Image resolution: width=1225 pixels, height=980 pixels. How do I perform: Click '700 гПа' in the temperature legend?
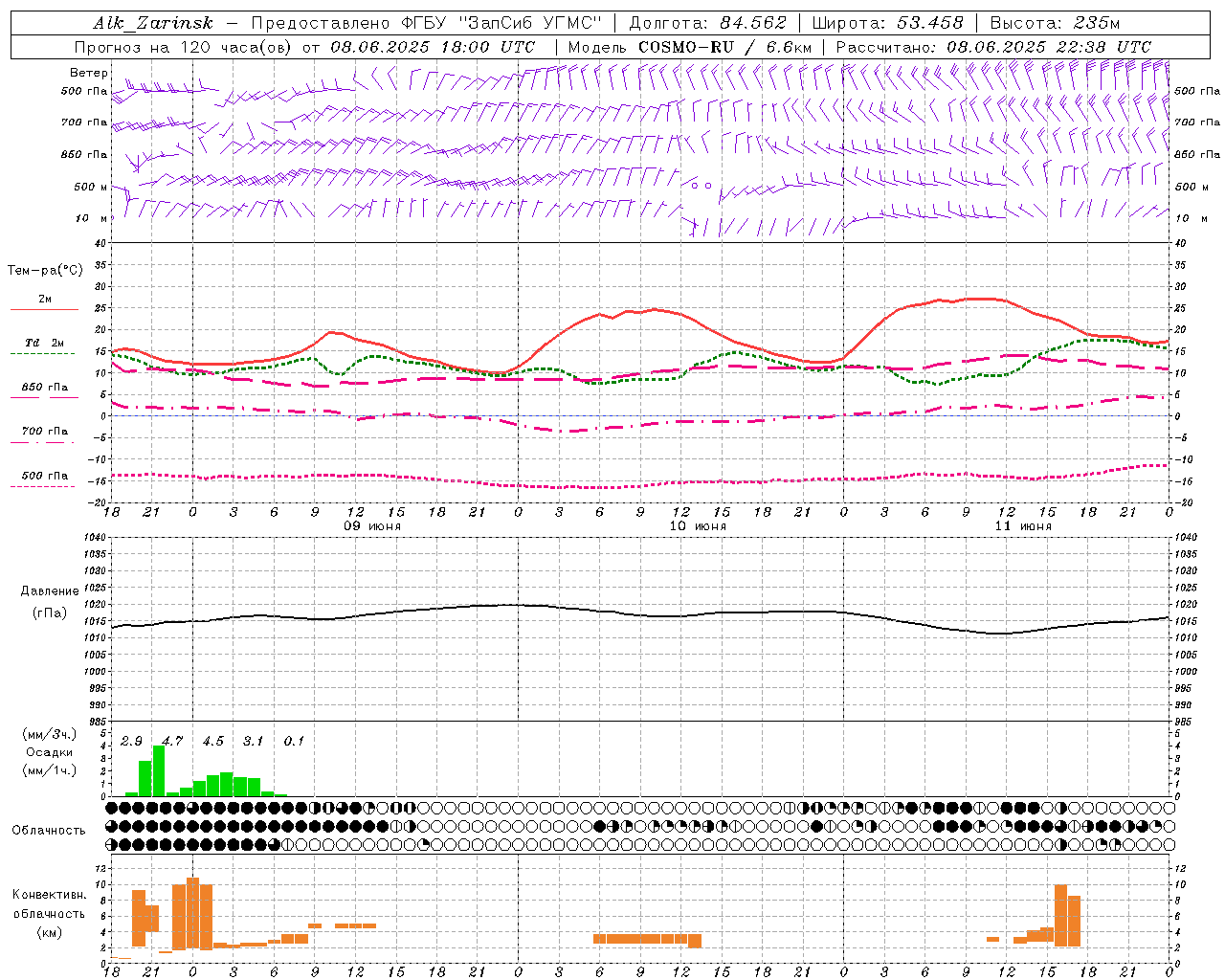coord(45,432)
